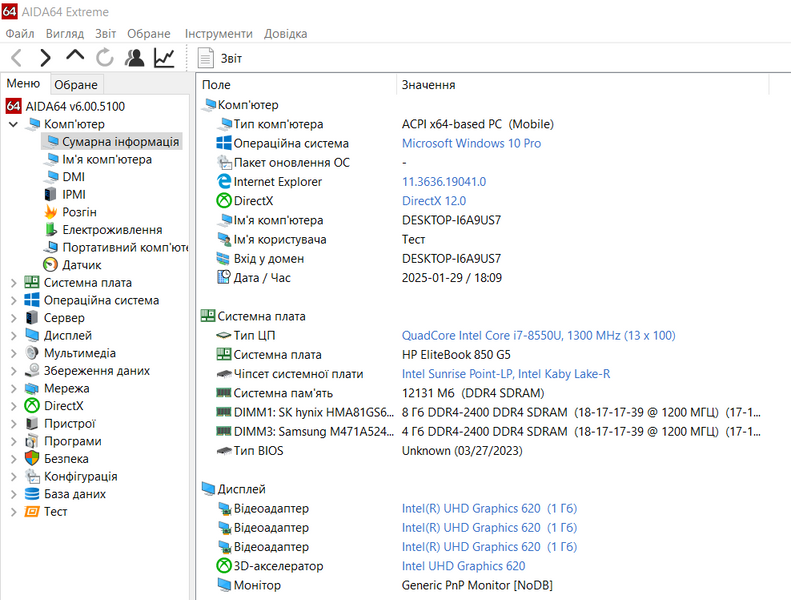Open DirectX 12.0 link
The image size is (791, 600).
tap(434, 201)
